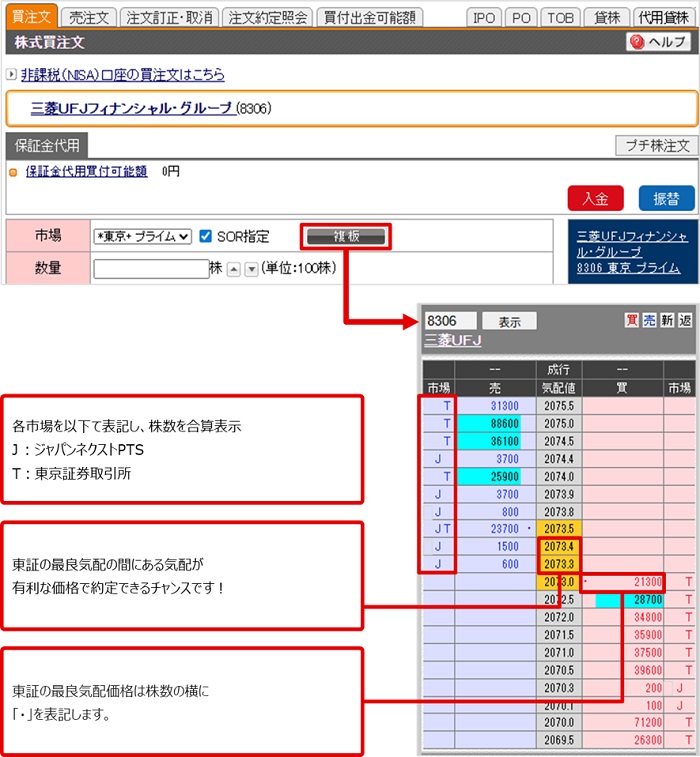Click arrow icon beside NISA link
Screen dimensions: 700x757
11,74
